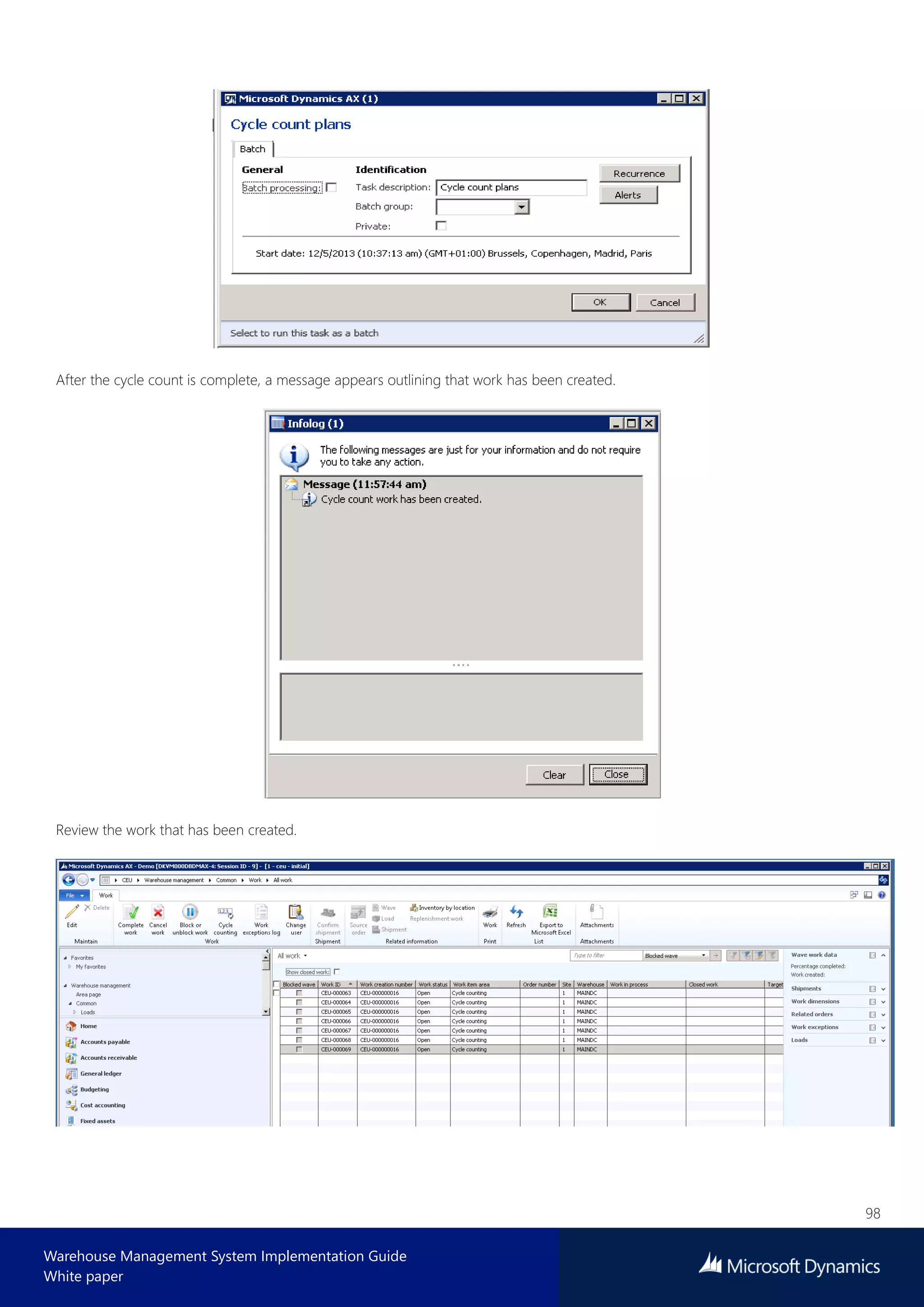The image size is (924, 1307).
Task: Open the Blocked wave filter dropdown
Action: [x=703, y=956]
